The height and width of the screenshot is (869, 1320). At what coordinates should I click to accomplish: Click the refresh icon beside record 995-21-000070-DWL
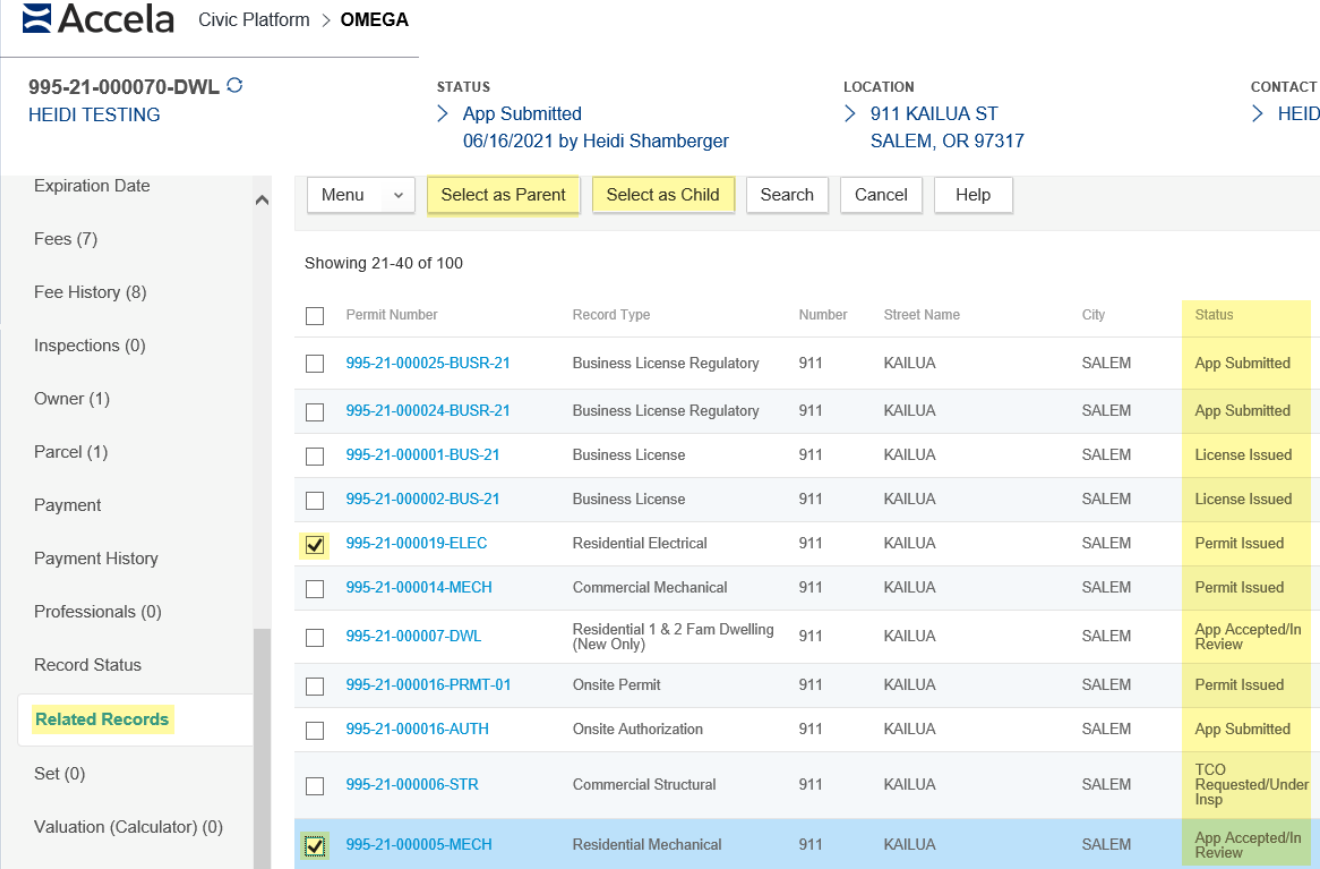235,86
